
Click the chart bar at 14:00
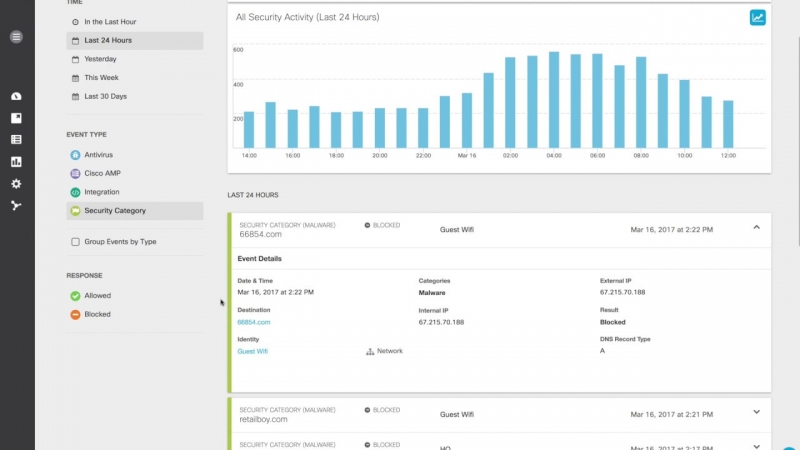(249, 130)
